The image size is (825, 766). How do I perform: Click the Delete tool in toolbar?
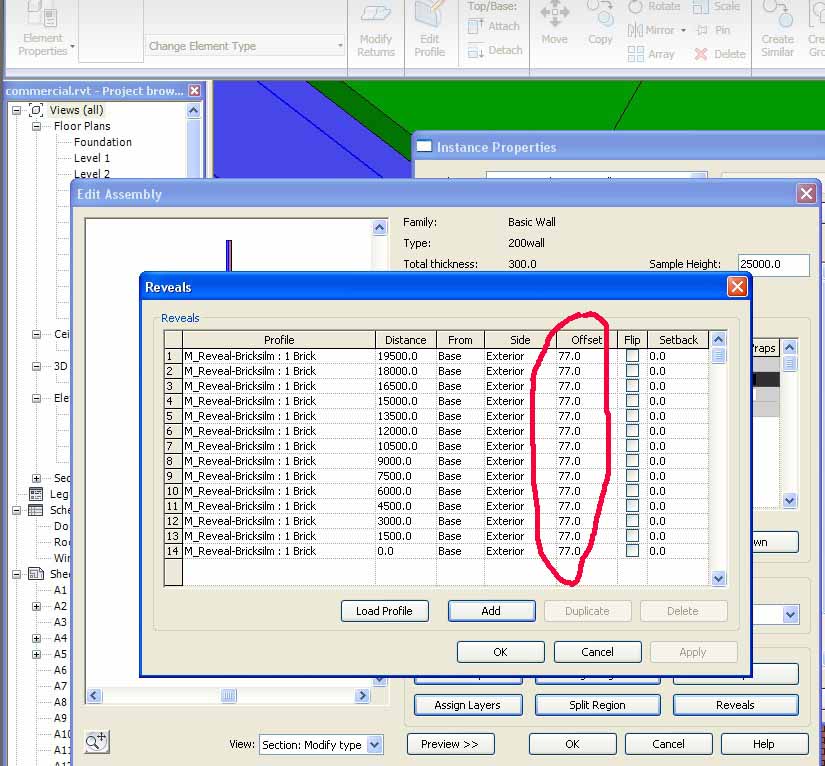pos(720,54)
